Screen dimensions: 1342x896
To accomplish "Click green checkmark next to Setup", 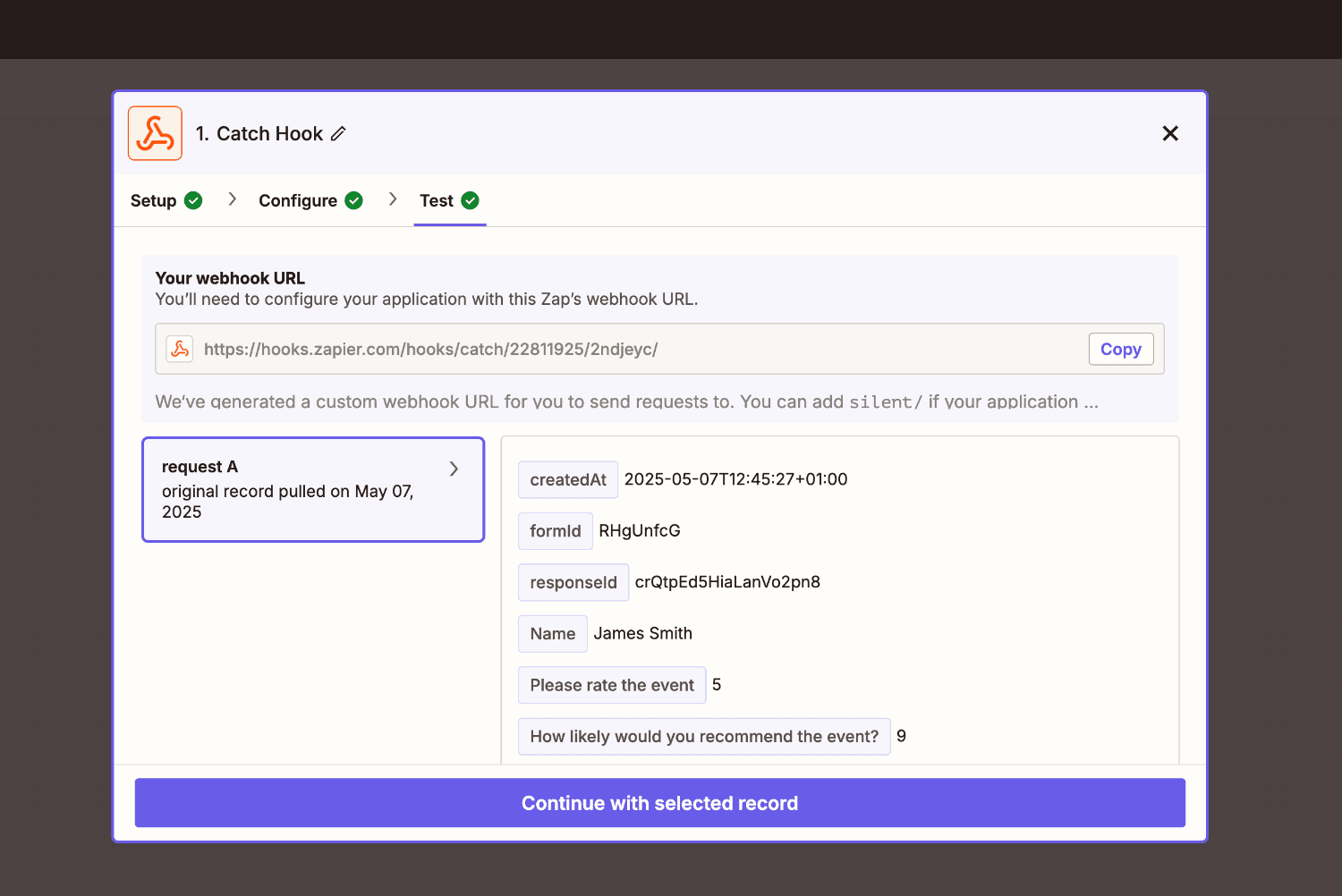I will [x=193, y=200].
